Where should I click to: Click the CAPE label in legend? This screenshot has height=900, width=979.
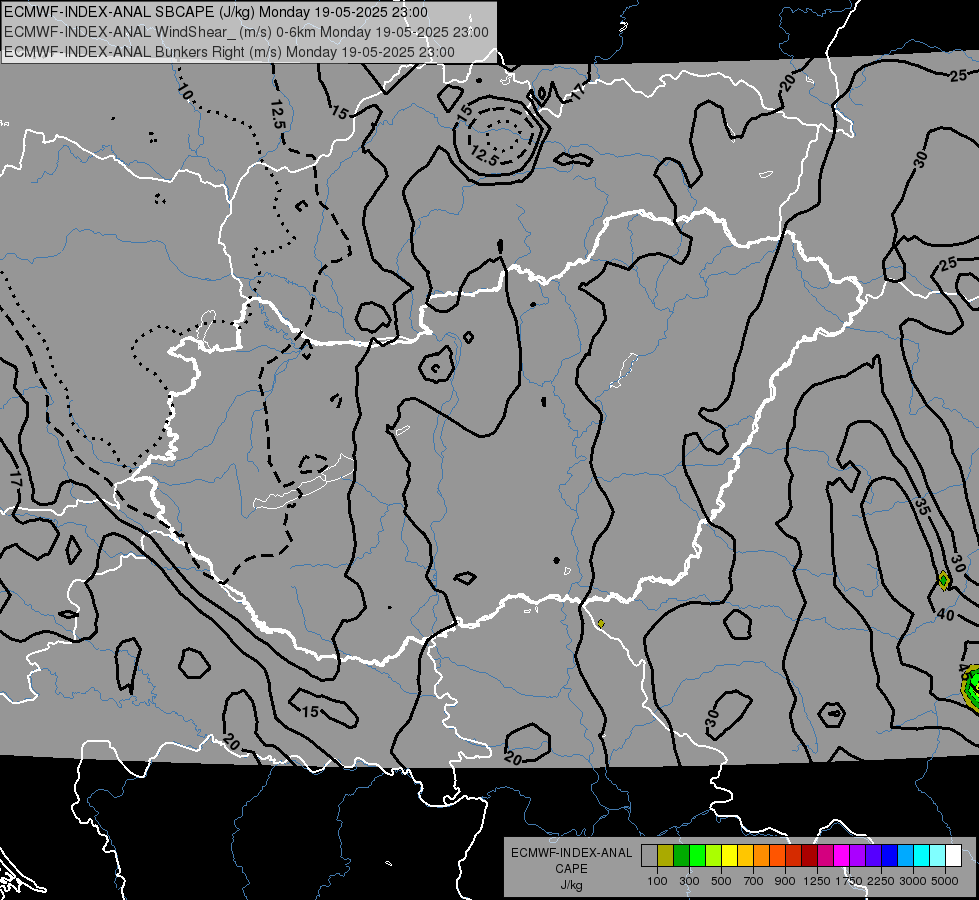(571, 868)
